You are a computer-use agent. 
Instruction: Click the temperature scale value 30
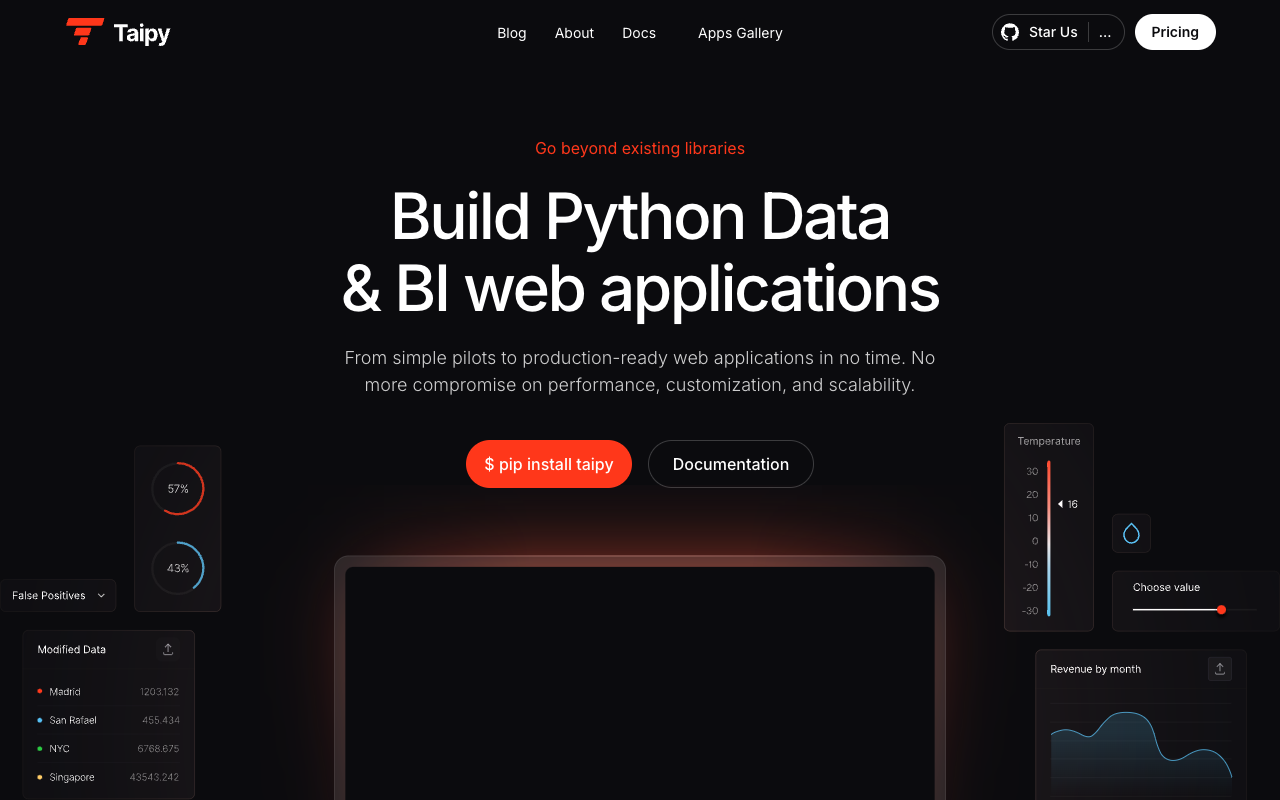1032,471
